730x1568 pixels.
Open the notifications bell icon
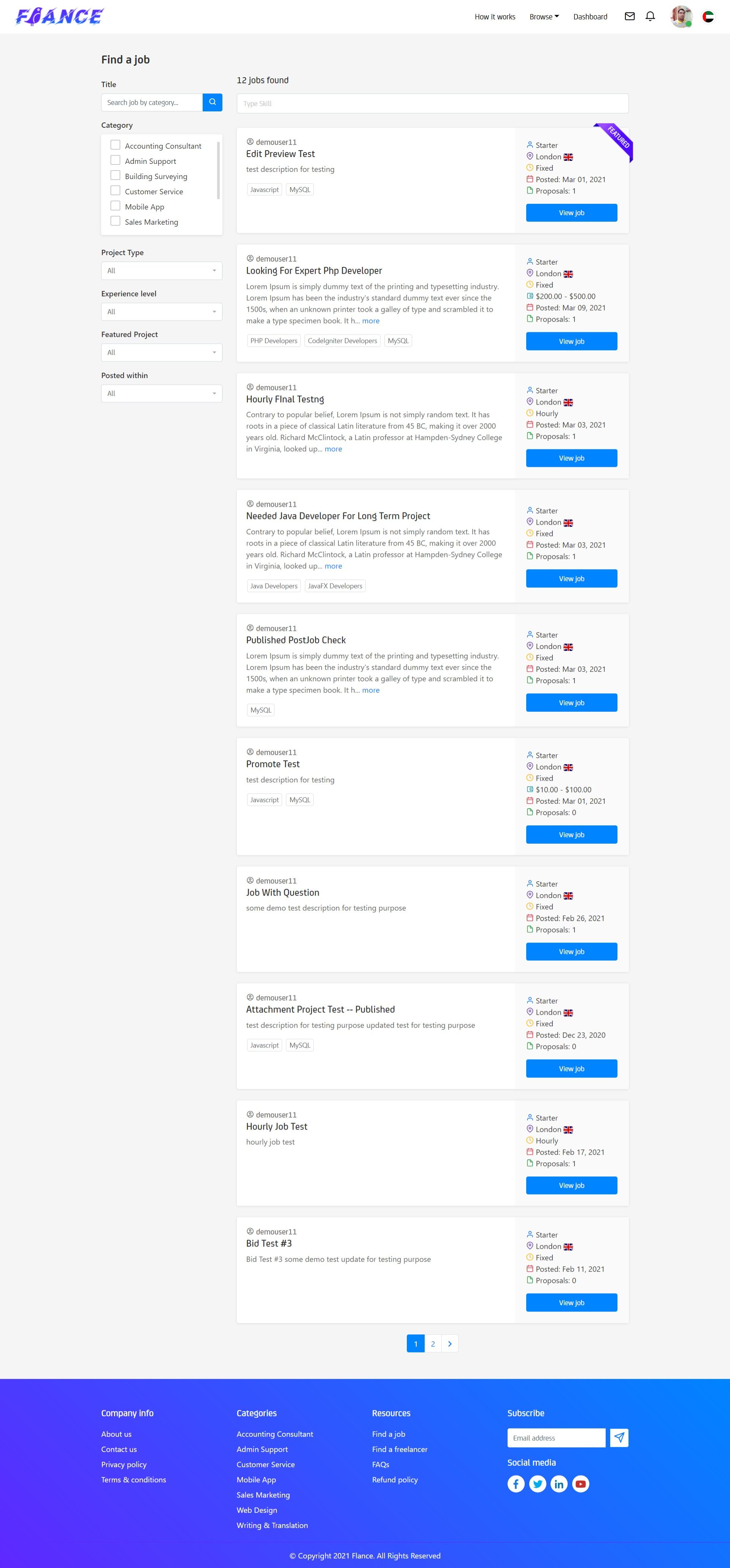[650, 16]
